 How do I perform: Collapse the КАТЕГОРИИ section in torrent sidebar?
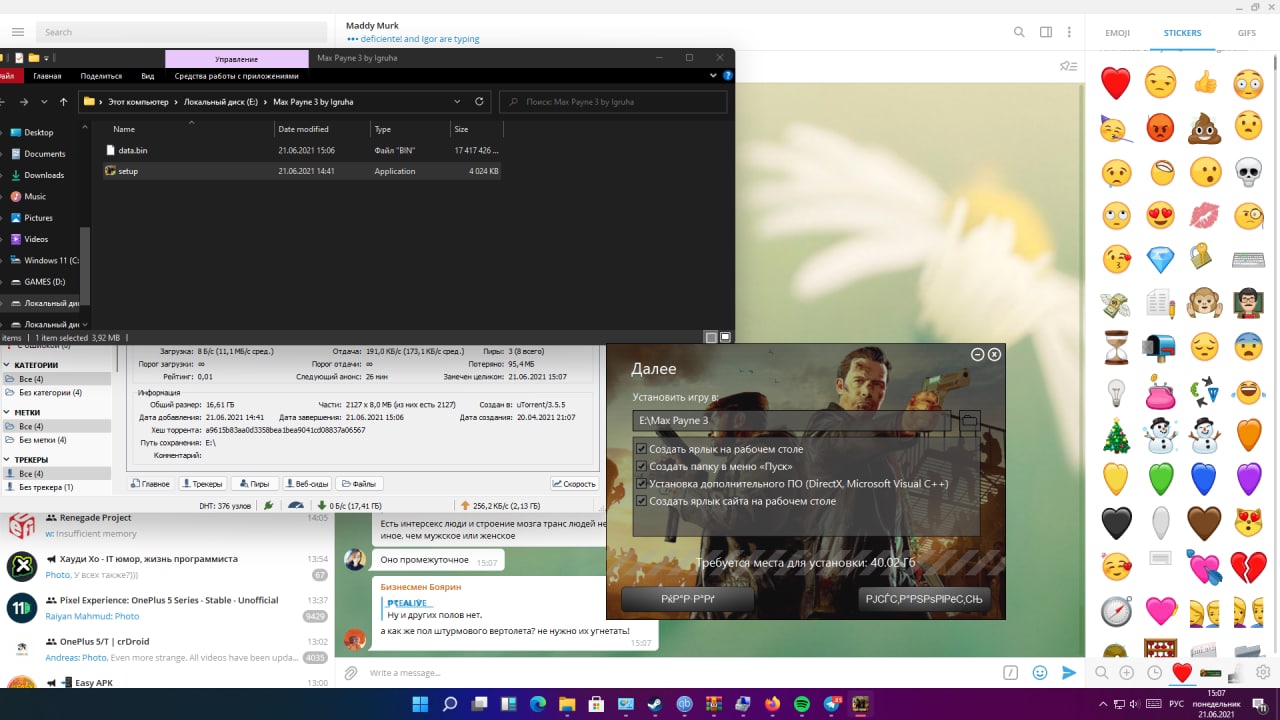point(7,365)
